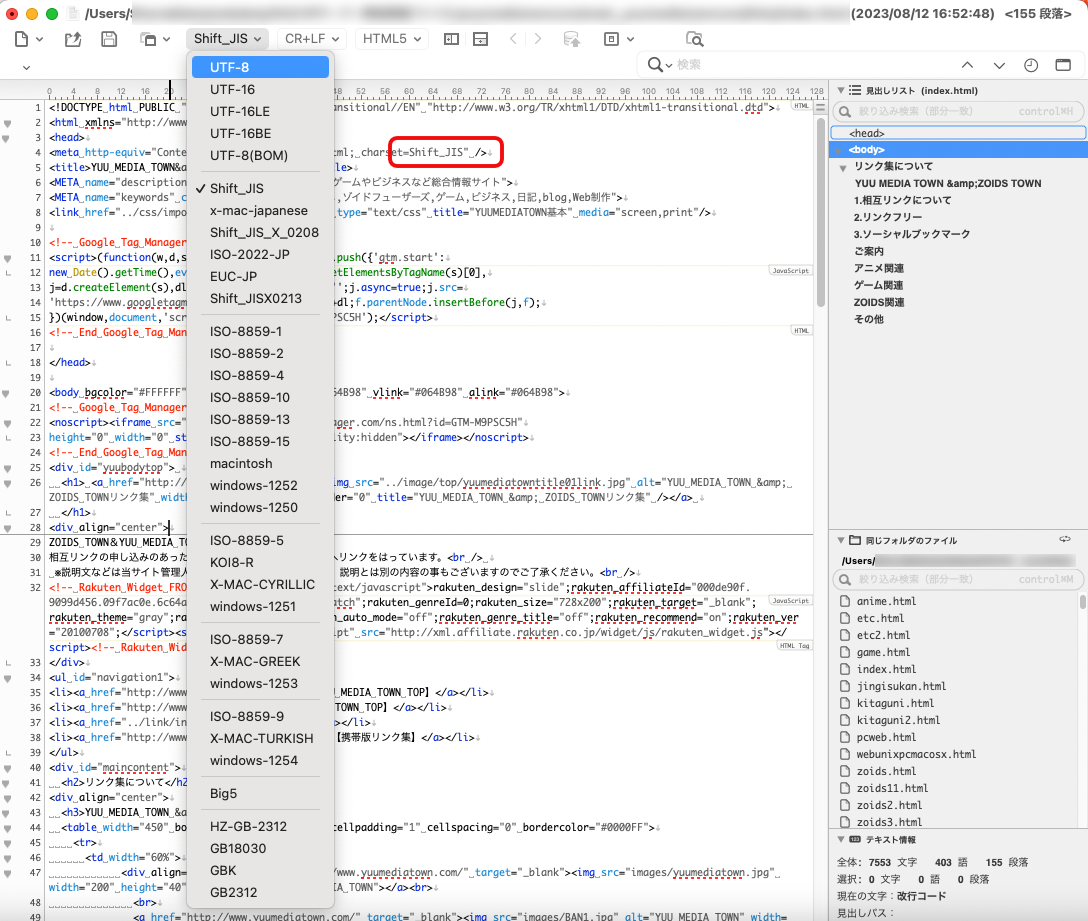Create a new document from toolbar
Screen dimensions: 1088x921
tap(22, 39)
